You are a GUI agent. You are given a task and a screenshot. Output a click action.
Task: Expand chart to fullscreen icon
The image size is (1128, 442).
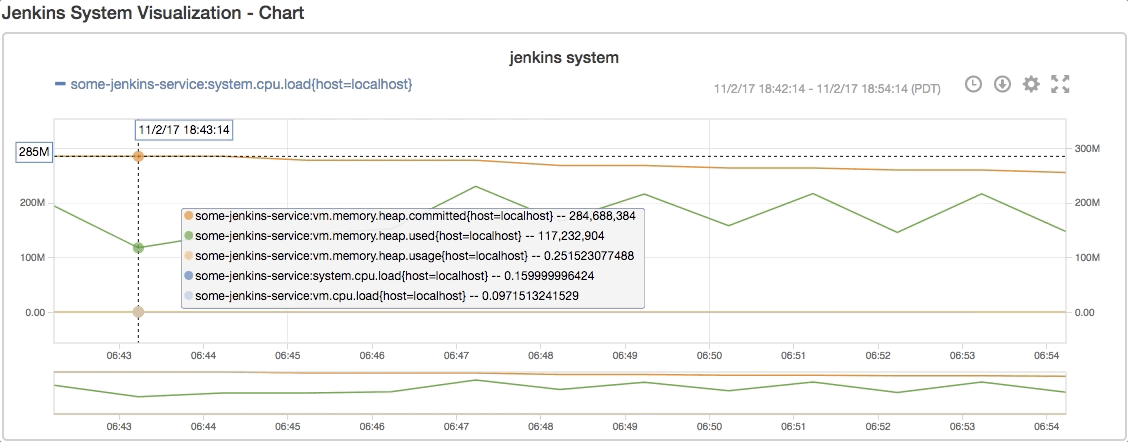(1060, 84)
